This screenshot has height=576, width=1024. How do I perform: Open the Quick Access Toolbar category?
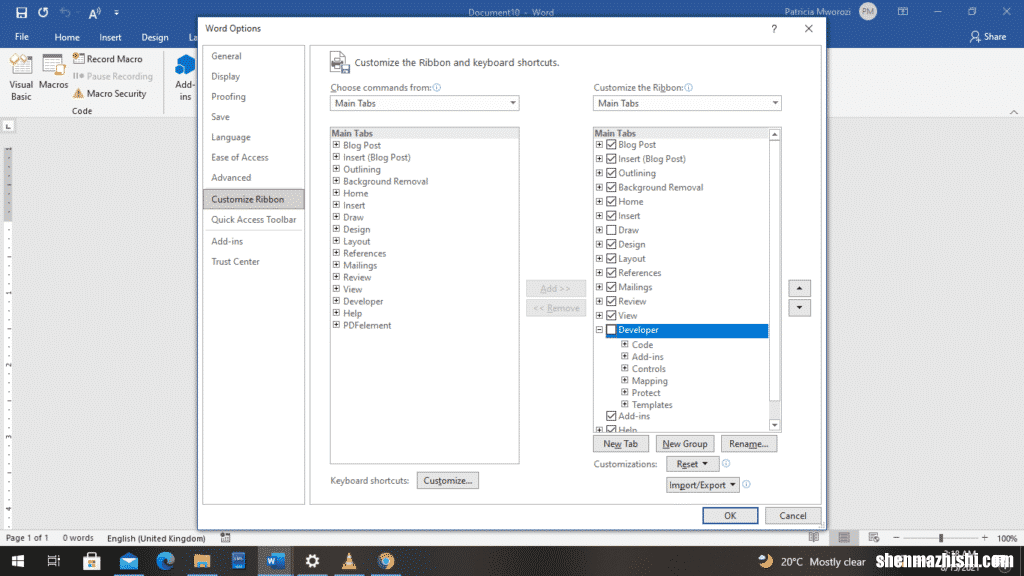click(253, 219)
